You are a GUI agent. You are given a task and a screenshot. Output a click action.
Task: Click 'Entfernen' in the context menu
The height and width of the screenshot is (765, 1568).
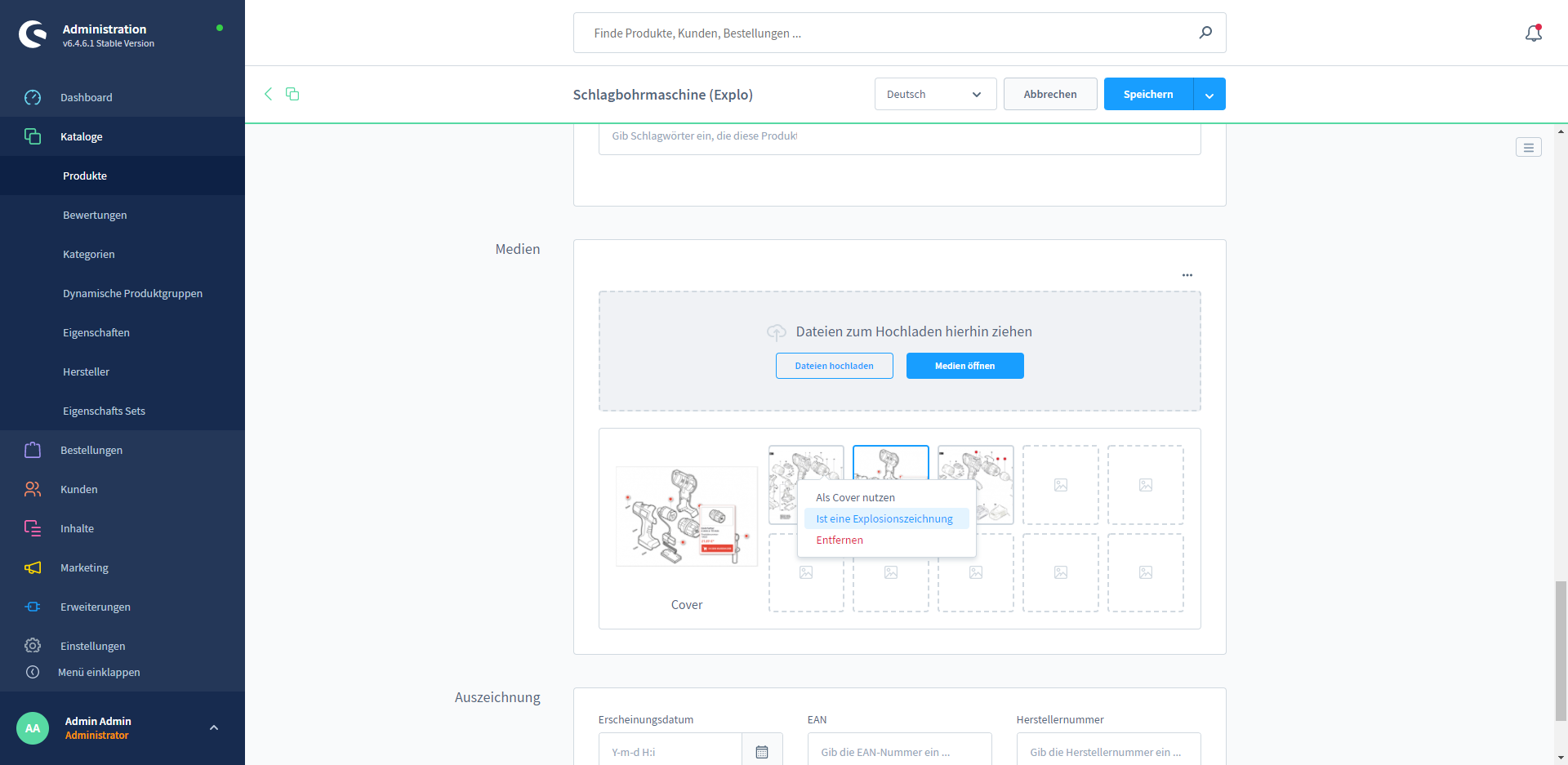[x=840, y=540]
